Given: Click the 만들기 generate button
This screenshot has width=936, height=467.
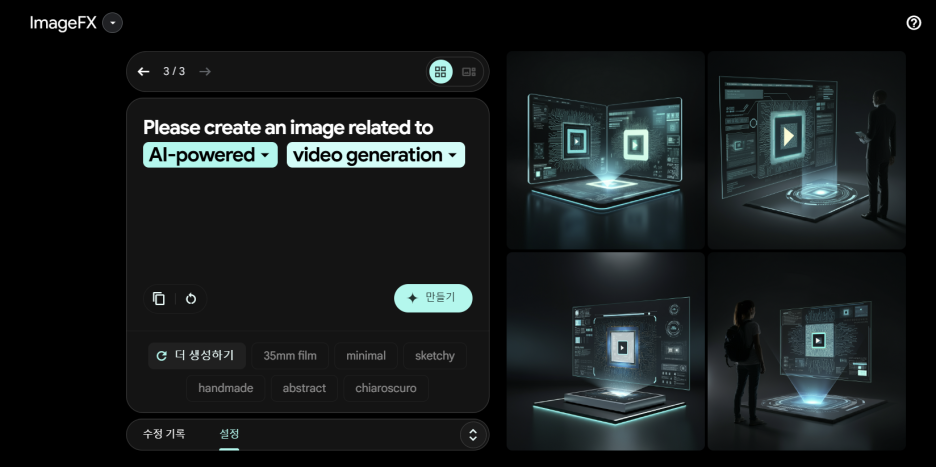Looking at the screenshot, I should click(433, 298).
